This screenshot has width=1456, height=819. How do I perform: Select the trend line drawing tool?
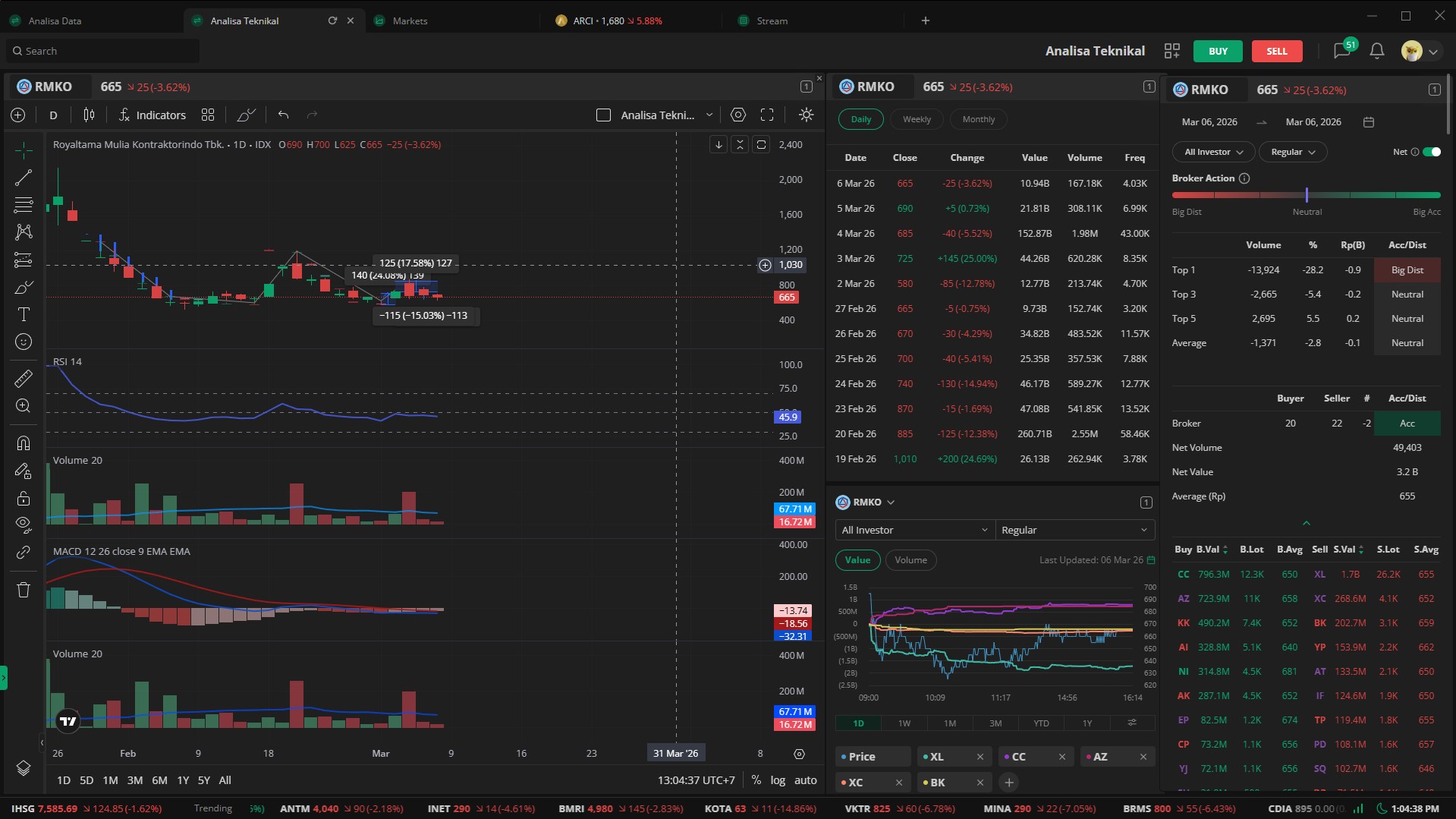tap(24, 178)
